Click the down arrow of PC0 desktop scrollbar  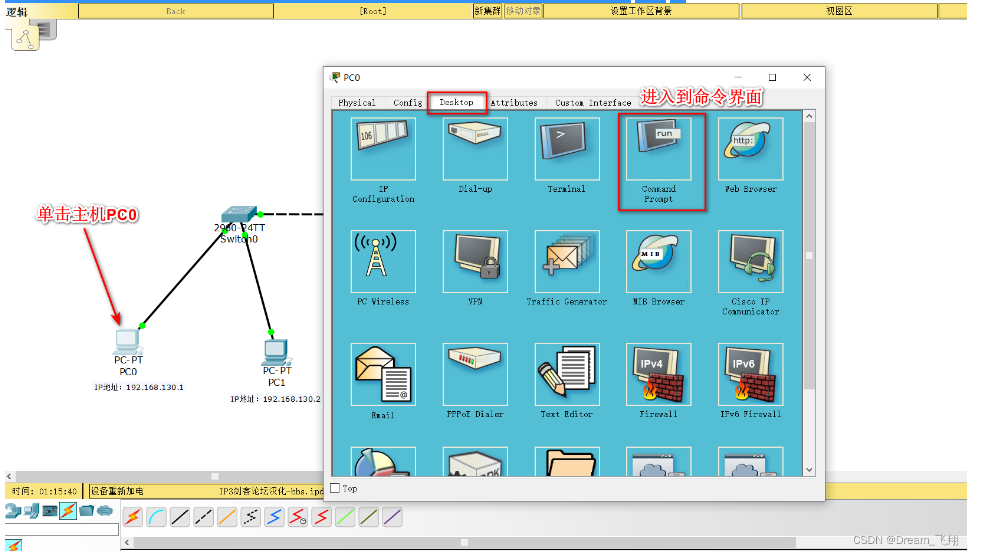[x=809, y=469]
